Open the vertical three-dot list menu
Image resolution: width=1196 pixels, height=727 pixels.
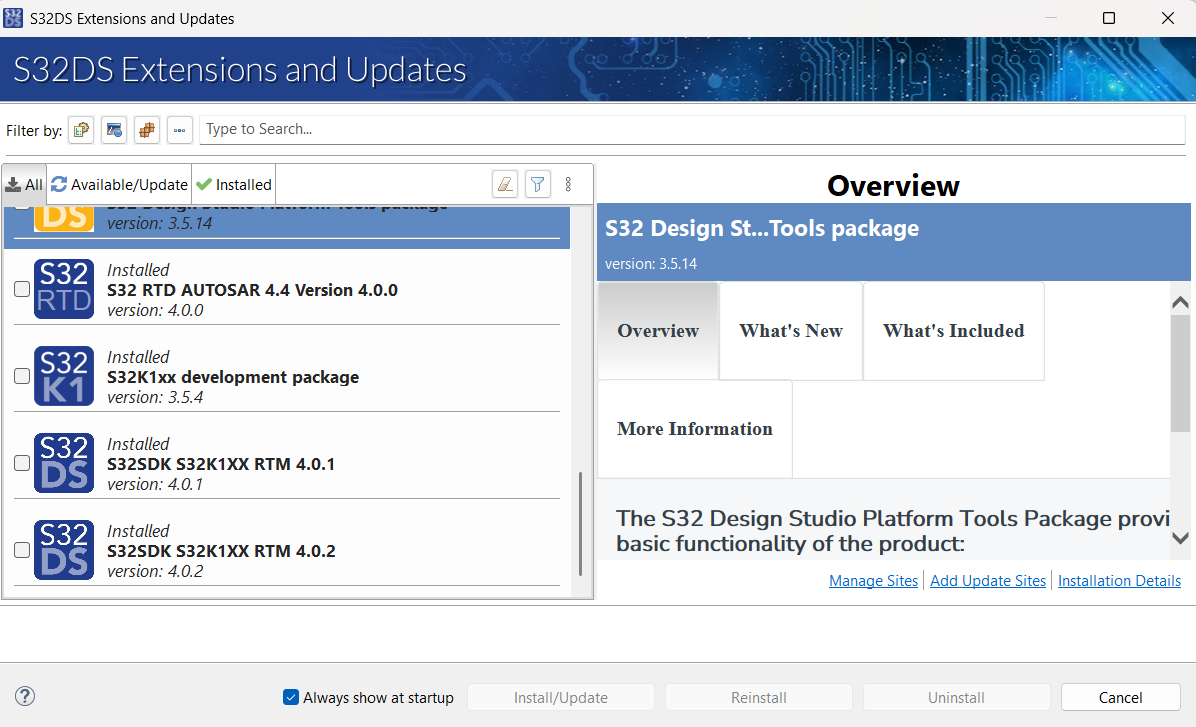tap(568, 184)
